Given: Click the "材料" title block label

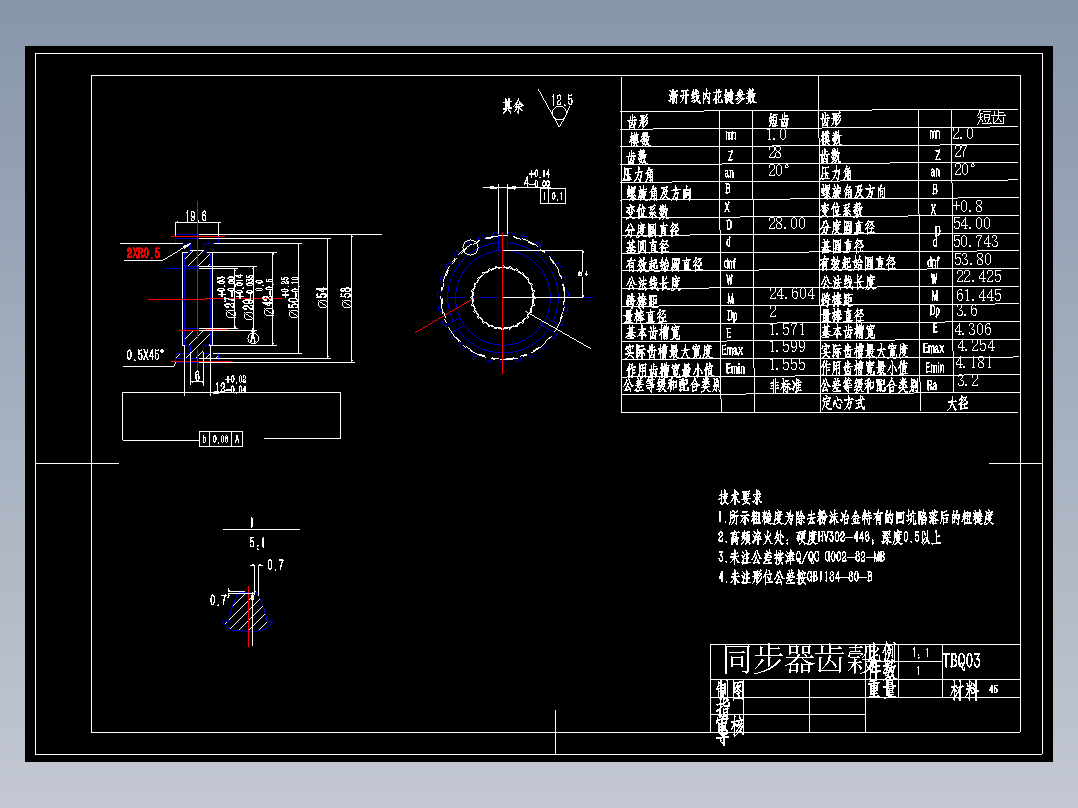Looking at the screenshot, I should coord(964,690).
